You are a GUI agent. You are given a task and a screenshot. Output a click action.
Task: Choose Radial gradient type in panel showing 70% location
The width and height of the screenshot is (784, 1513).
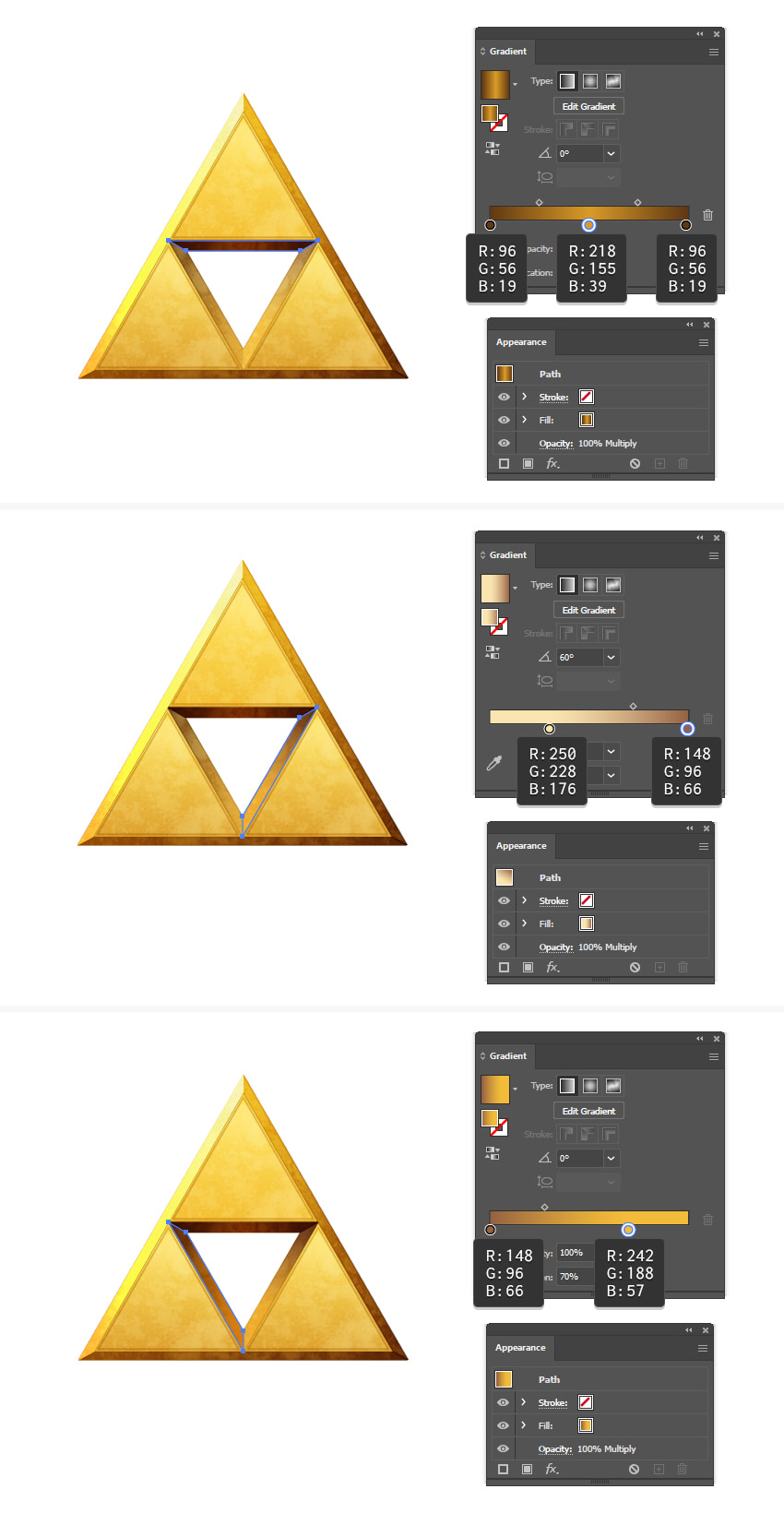pyautogui.click(x=590, y=1086)
